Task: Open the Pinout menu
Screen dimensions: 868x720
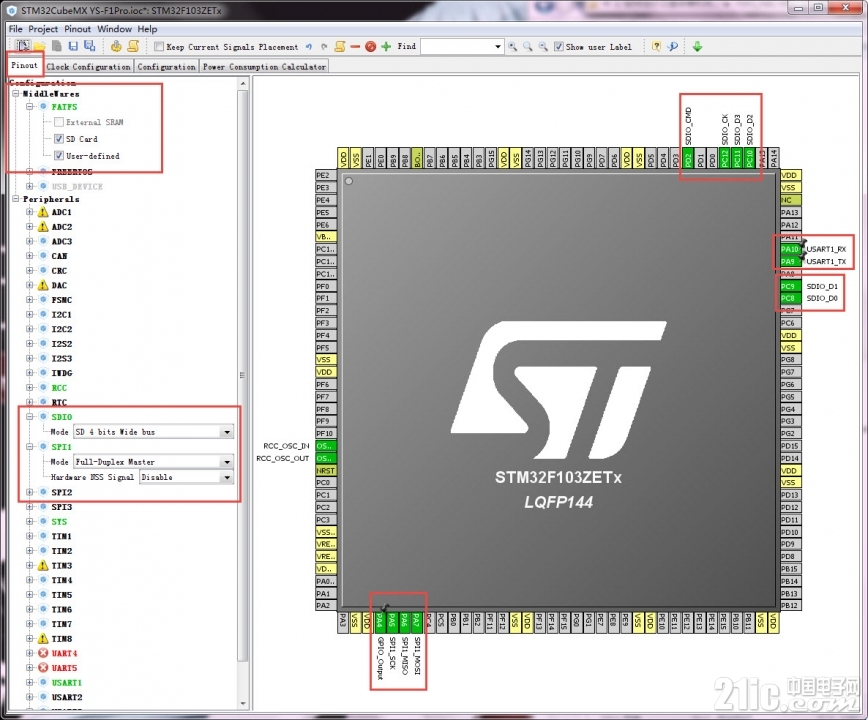Action: pyautogui.click(x=78, y=29)
